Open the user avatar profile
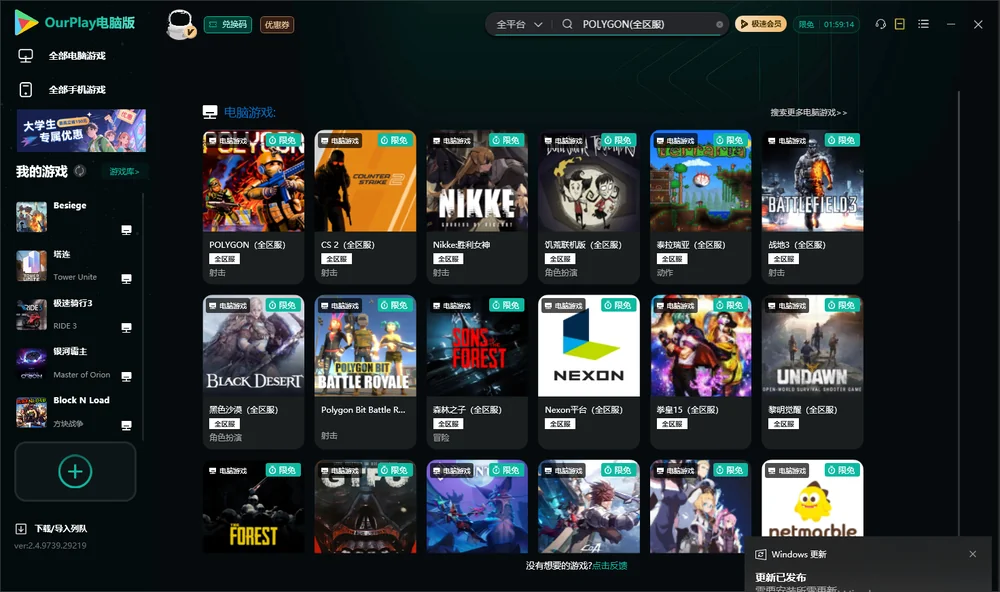Viewport: 1000px width, 592px height. coord(180,24)
